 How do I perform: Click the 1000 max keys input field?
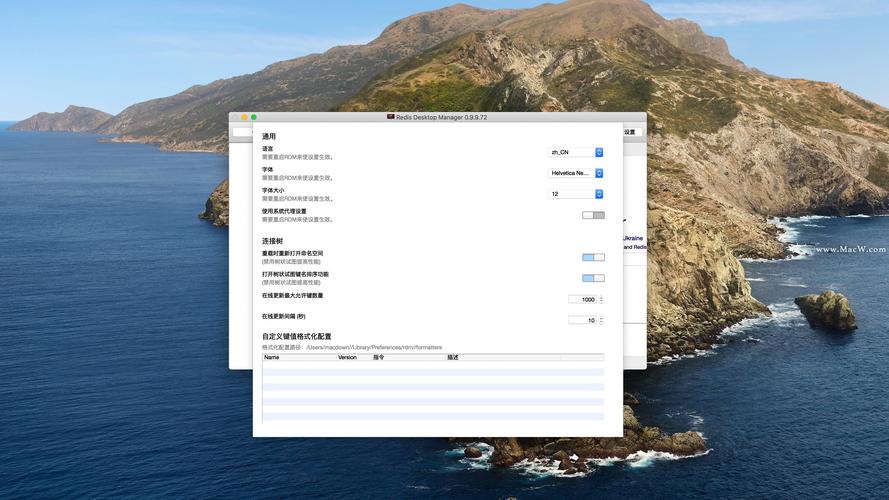[x=582, y=299]
